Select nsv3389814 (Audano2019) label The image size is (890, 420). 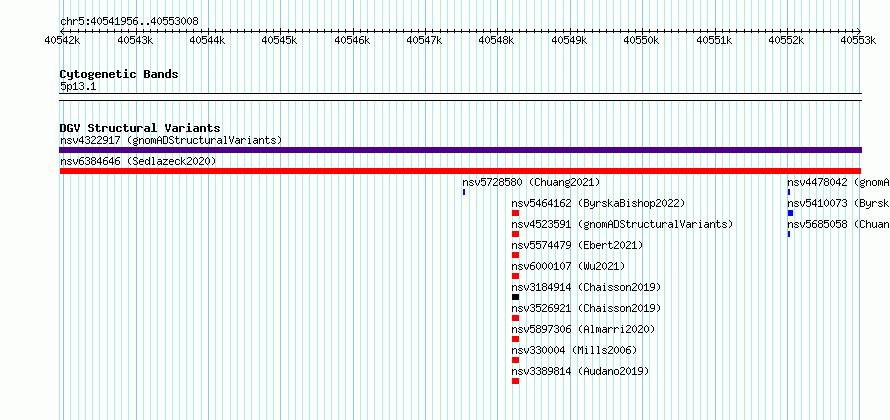[x=580, y=371]
